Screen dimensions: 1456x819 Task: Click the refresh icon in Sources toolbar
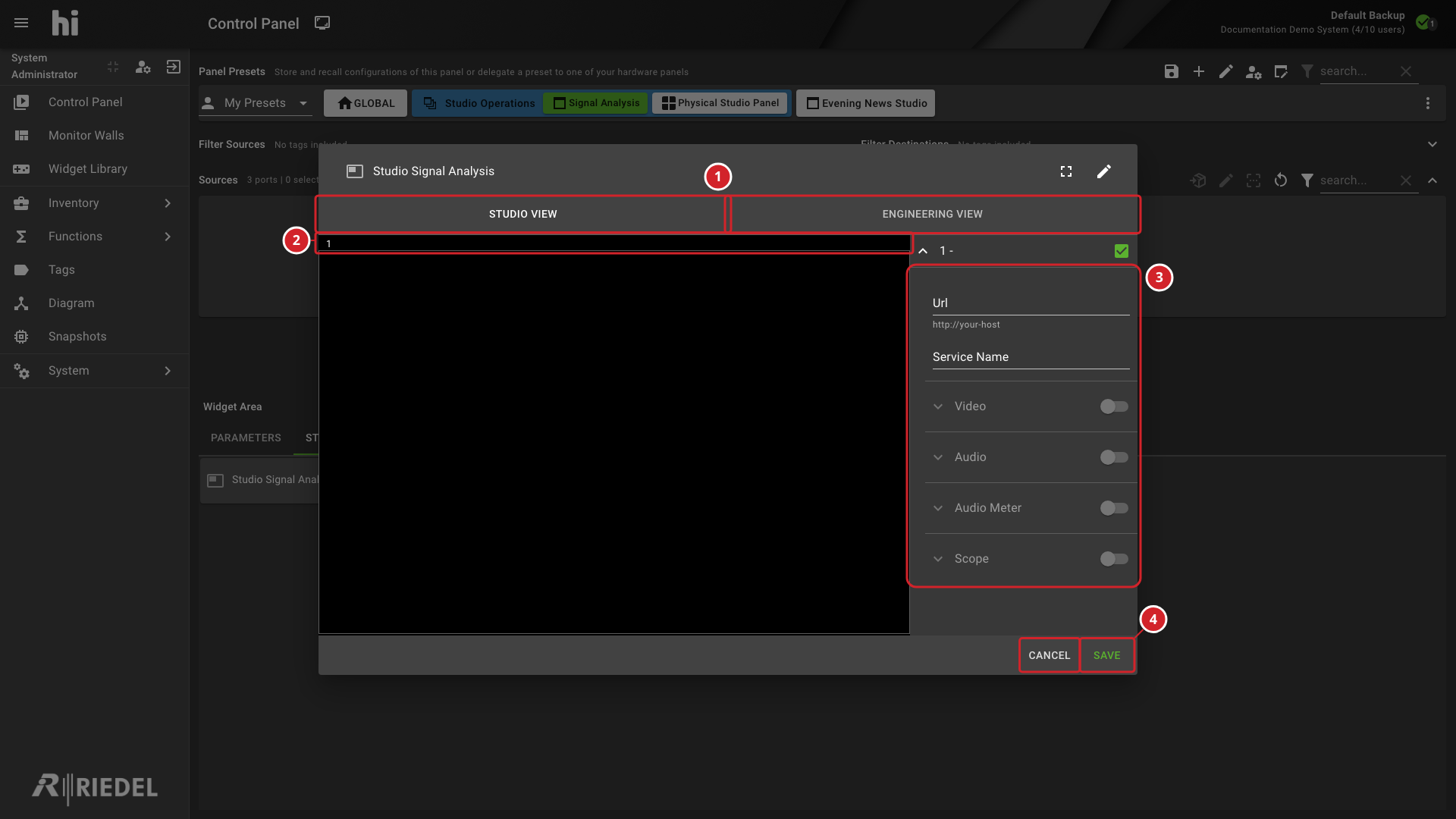tap(1281, 180)
